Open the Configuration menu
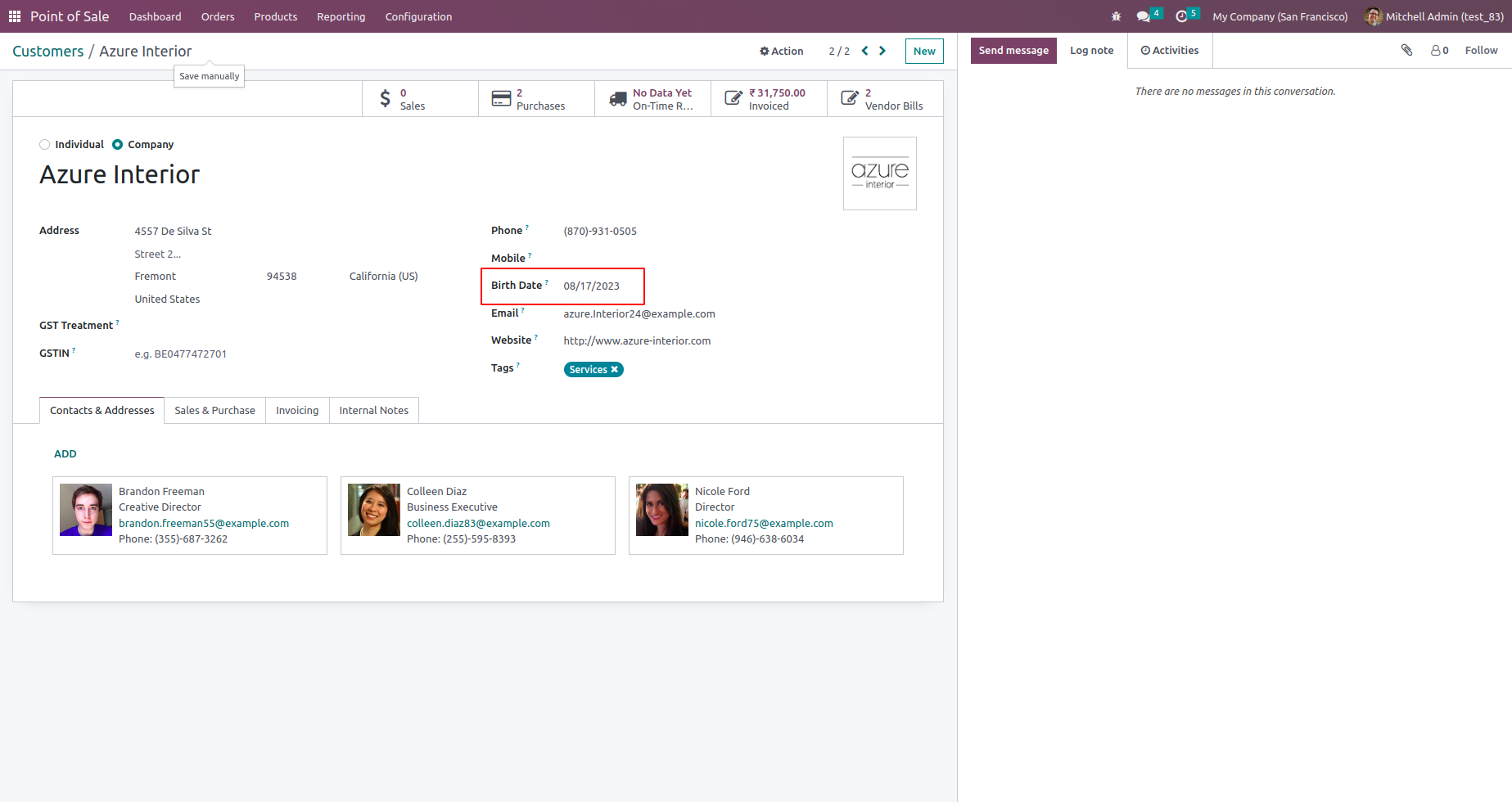This screenshot has width=1512, height=802. click(x=418, y=16)
